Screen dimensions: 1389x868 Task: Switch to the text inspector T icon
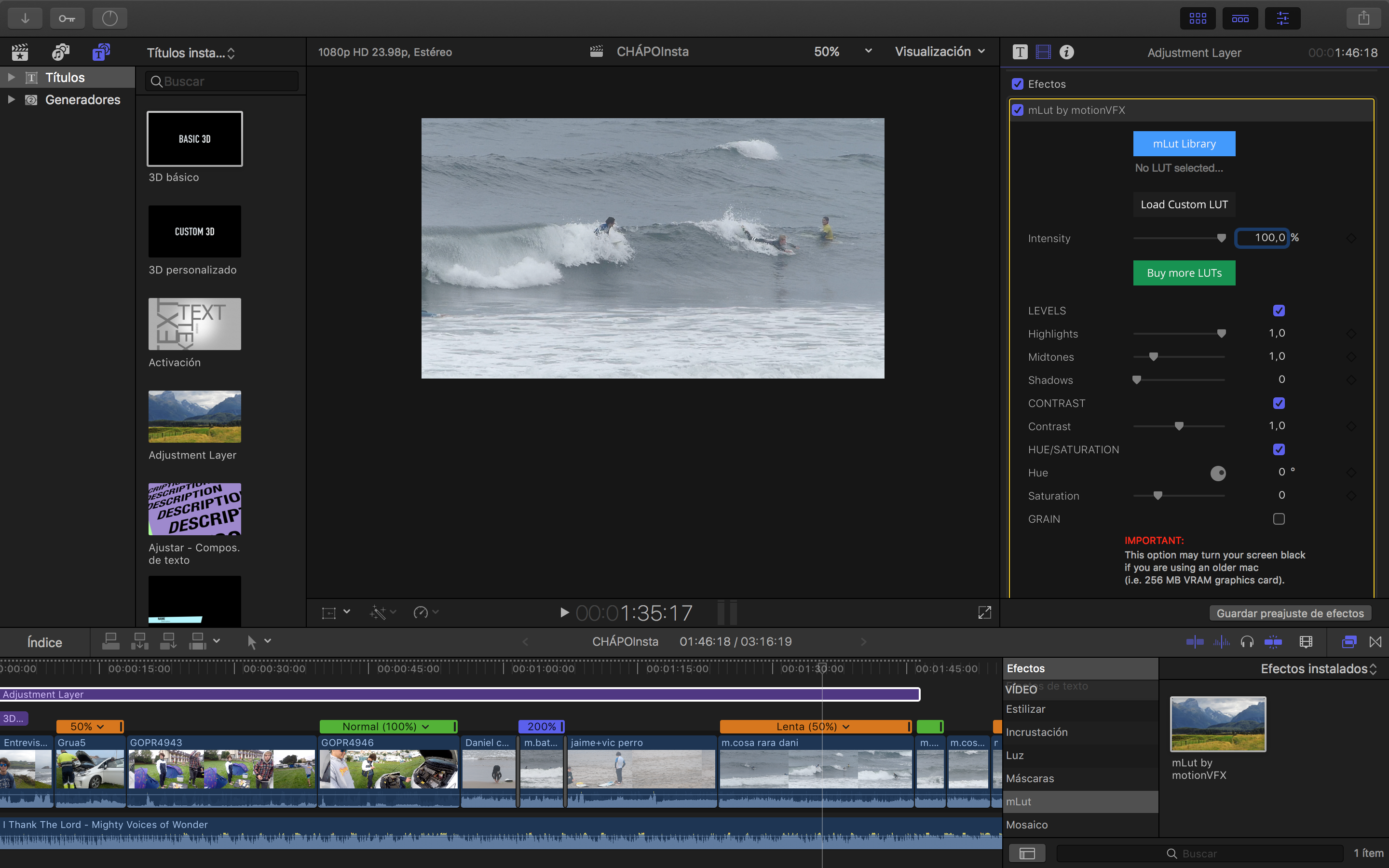point(1020,52)
